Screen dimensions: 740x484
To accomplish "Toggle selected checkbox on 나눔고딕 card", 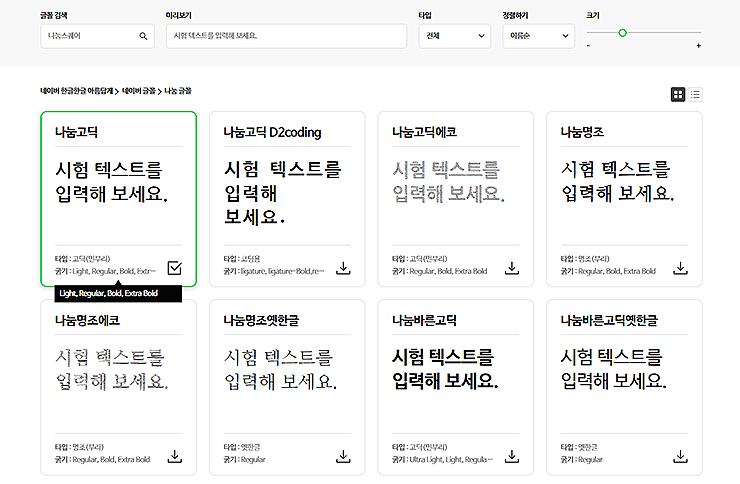I will coord(175,268).
